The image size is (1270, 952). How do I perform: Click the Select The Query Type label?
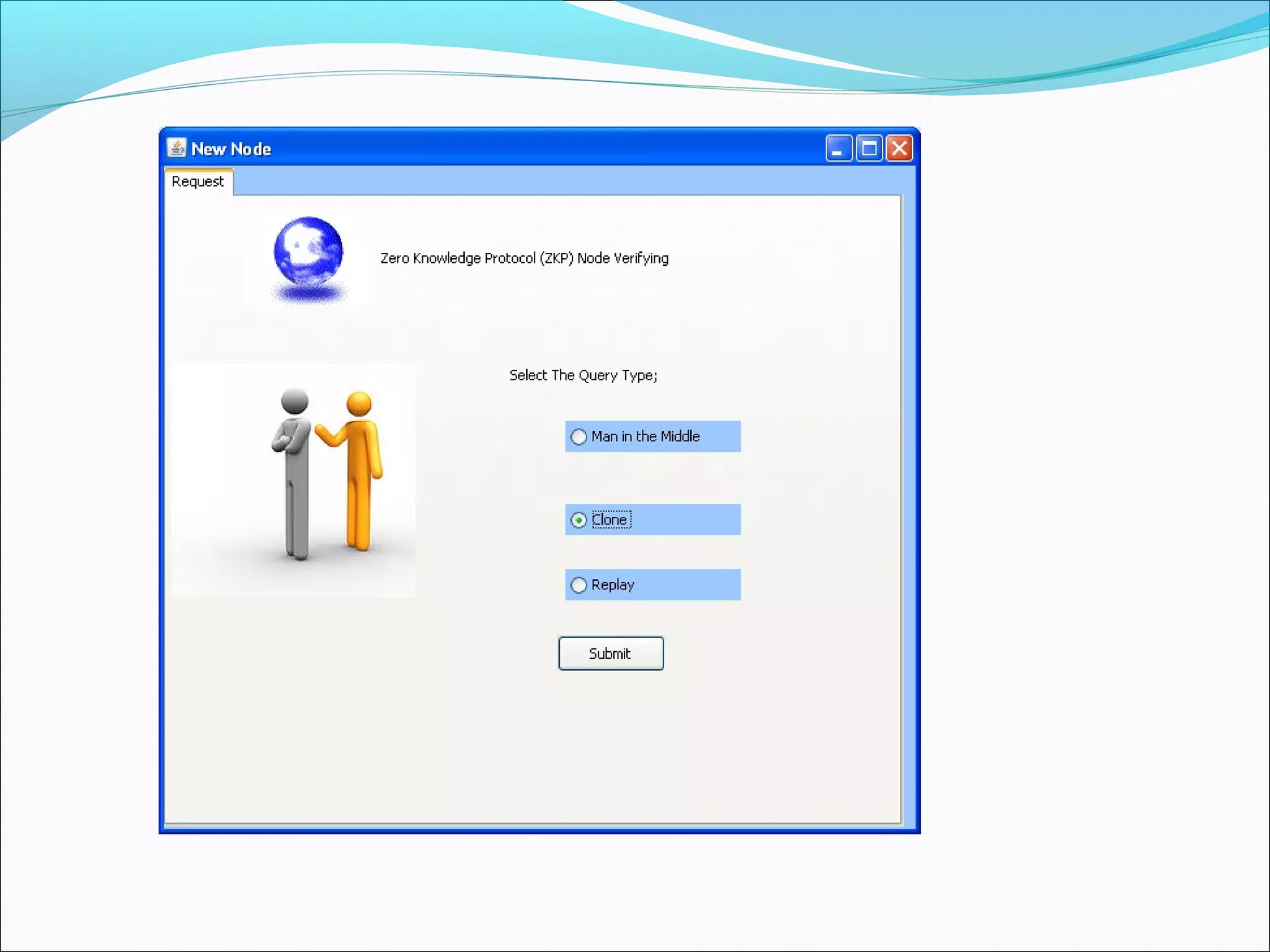pyautogui.click(x=583, y=376)
